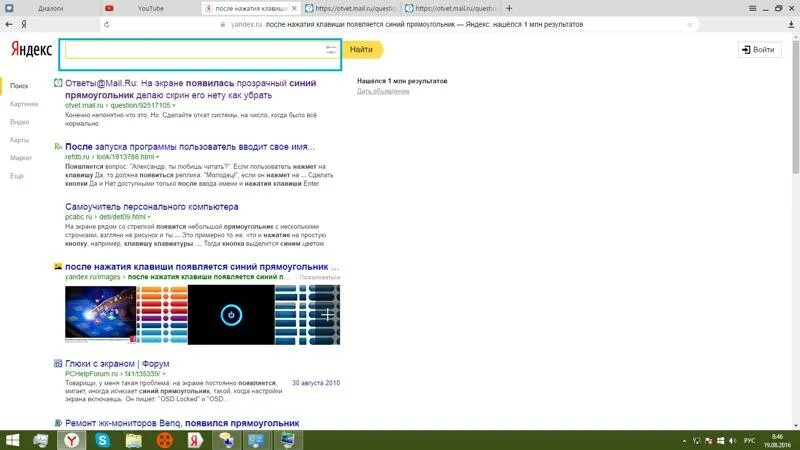Switch input language РУС in tray
This screenshot has width=800, height=450.
click(x=749, y=441)
